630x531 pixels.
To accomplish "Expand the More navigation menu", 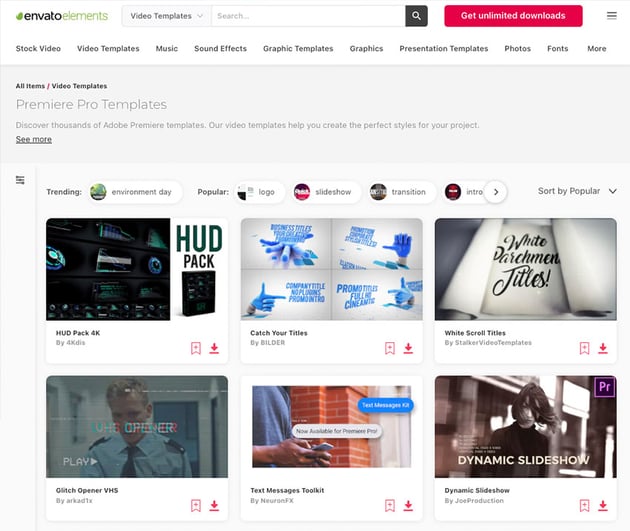I will 597,49.
